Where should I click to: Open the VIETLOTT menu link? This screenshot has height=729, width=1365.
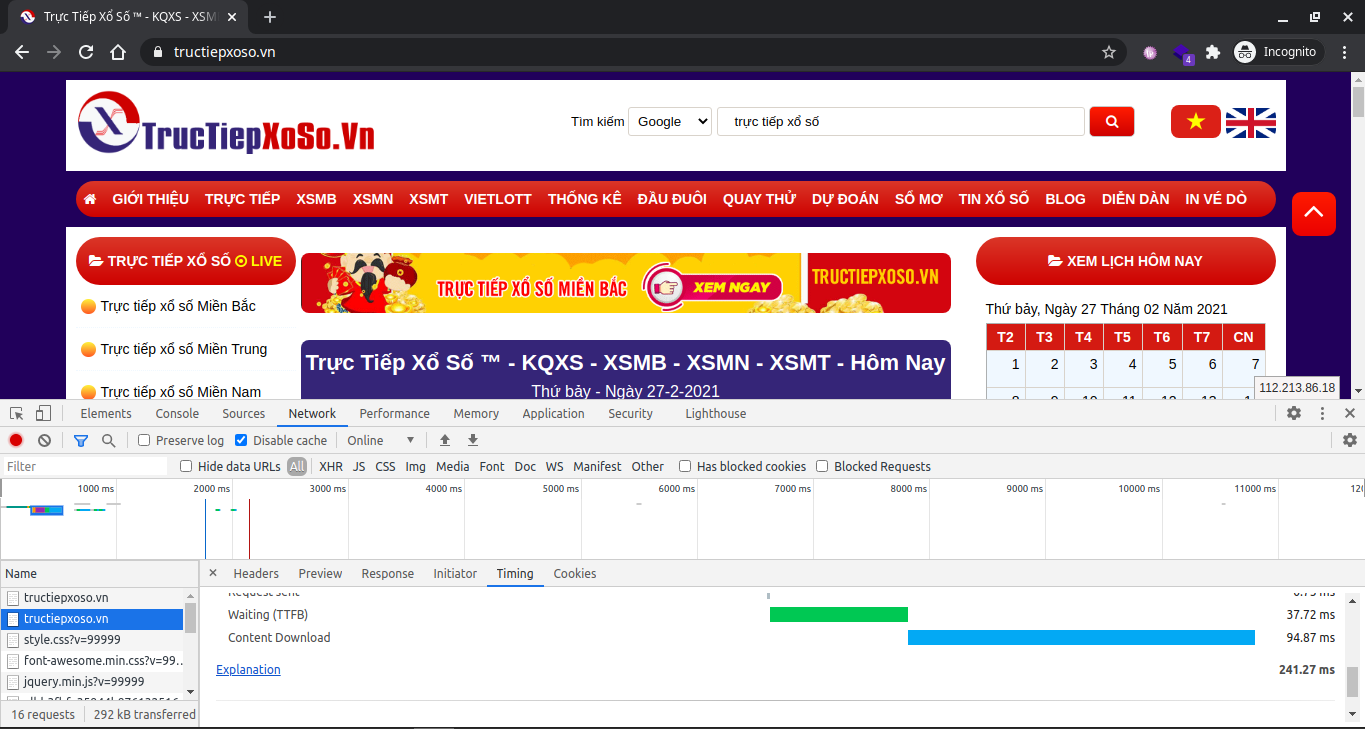(498, 199)
